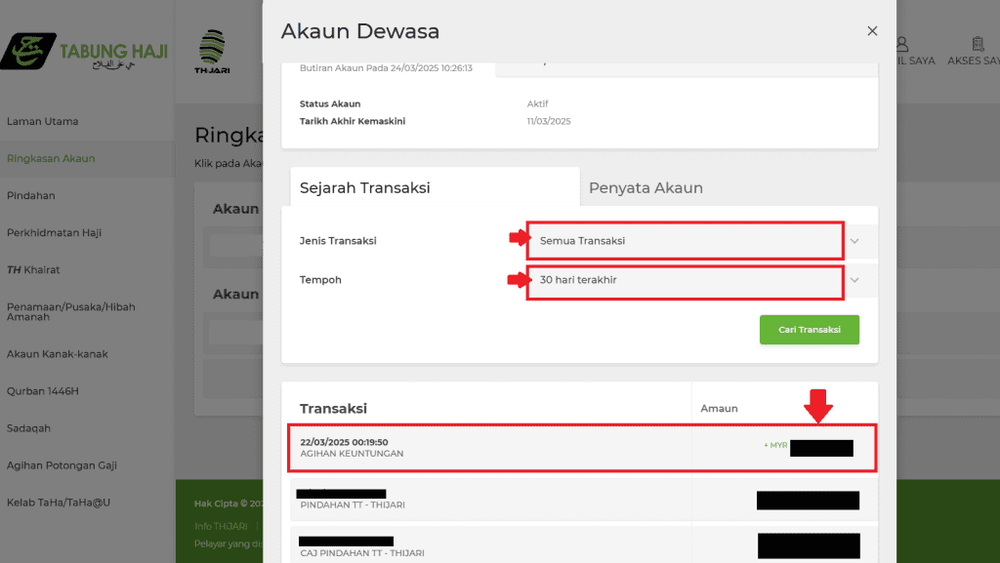Open Penamaan/Pusaka/Hibah Amanah item
1000x563 pixels.
pyautogui.click(x=71, y=312)
